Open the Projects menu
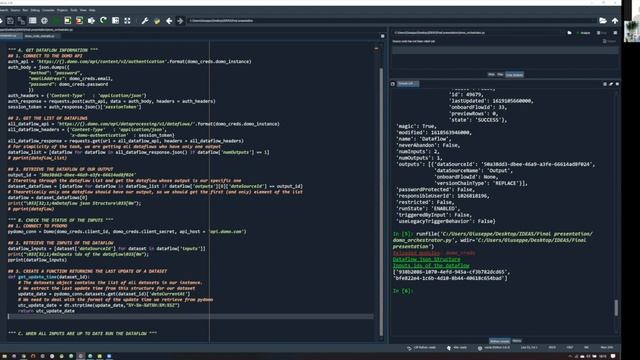This screenshot has height=360, width=640. tap(62, 10)
